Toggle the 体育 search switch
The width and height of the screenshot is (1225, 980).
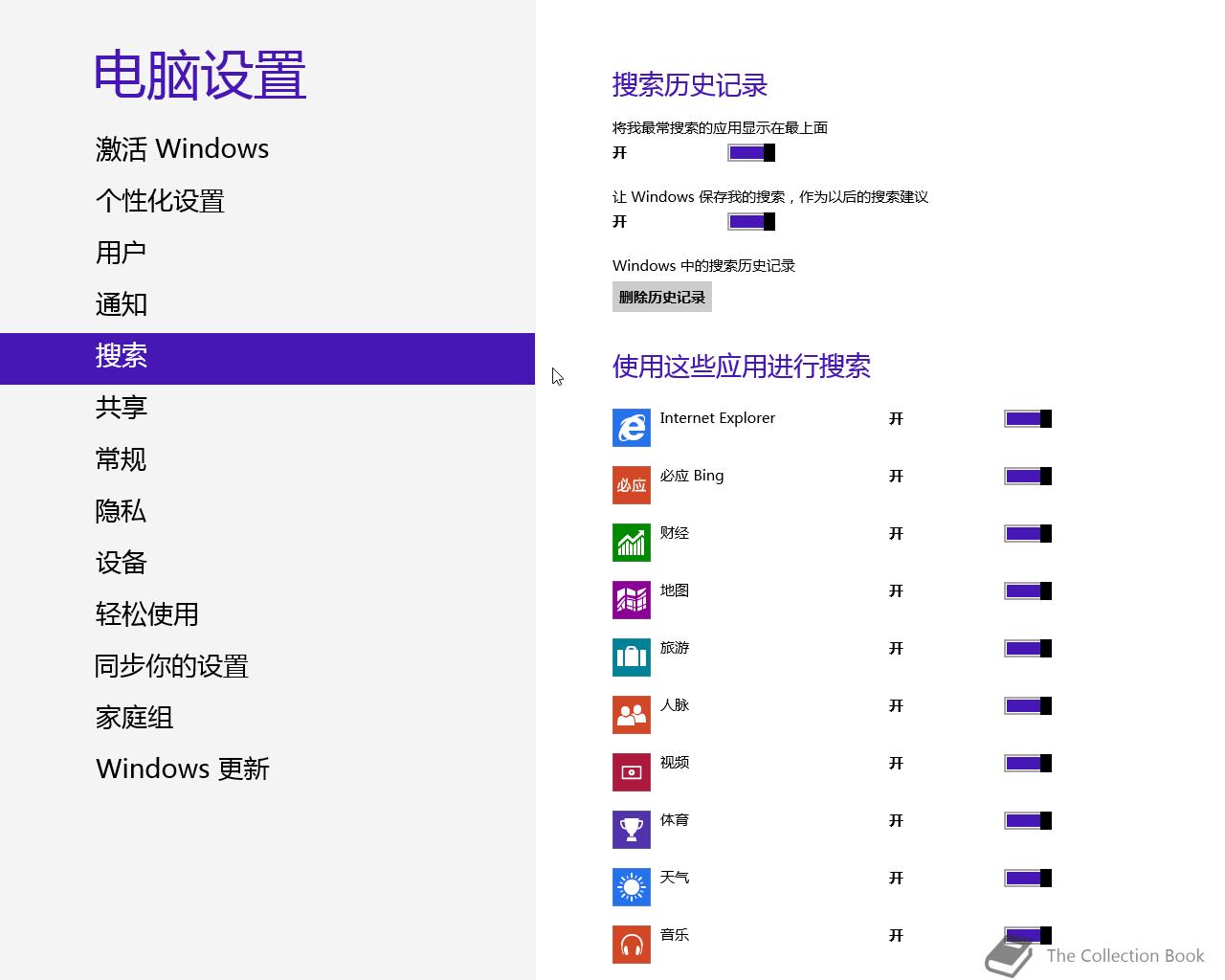1028,821
